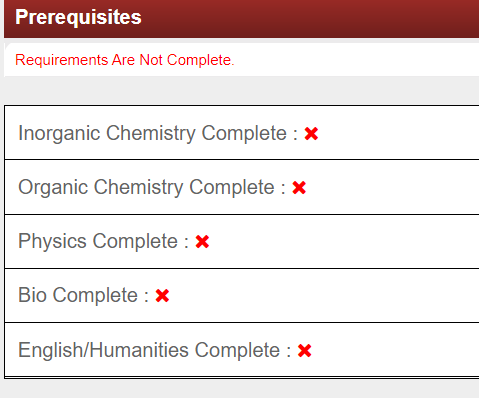Viewport: 479px width, 398px height.
Task: Click the Prerequisites heading title
Action: point(78,17)
